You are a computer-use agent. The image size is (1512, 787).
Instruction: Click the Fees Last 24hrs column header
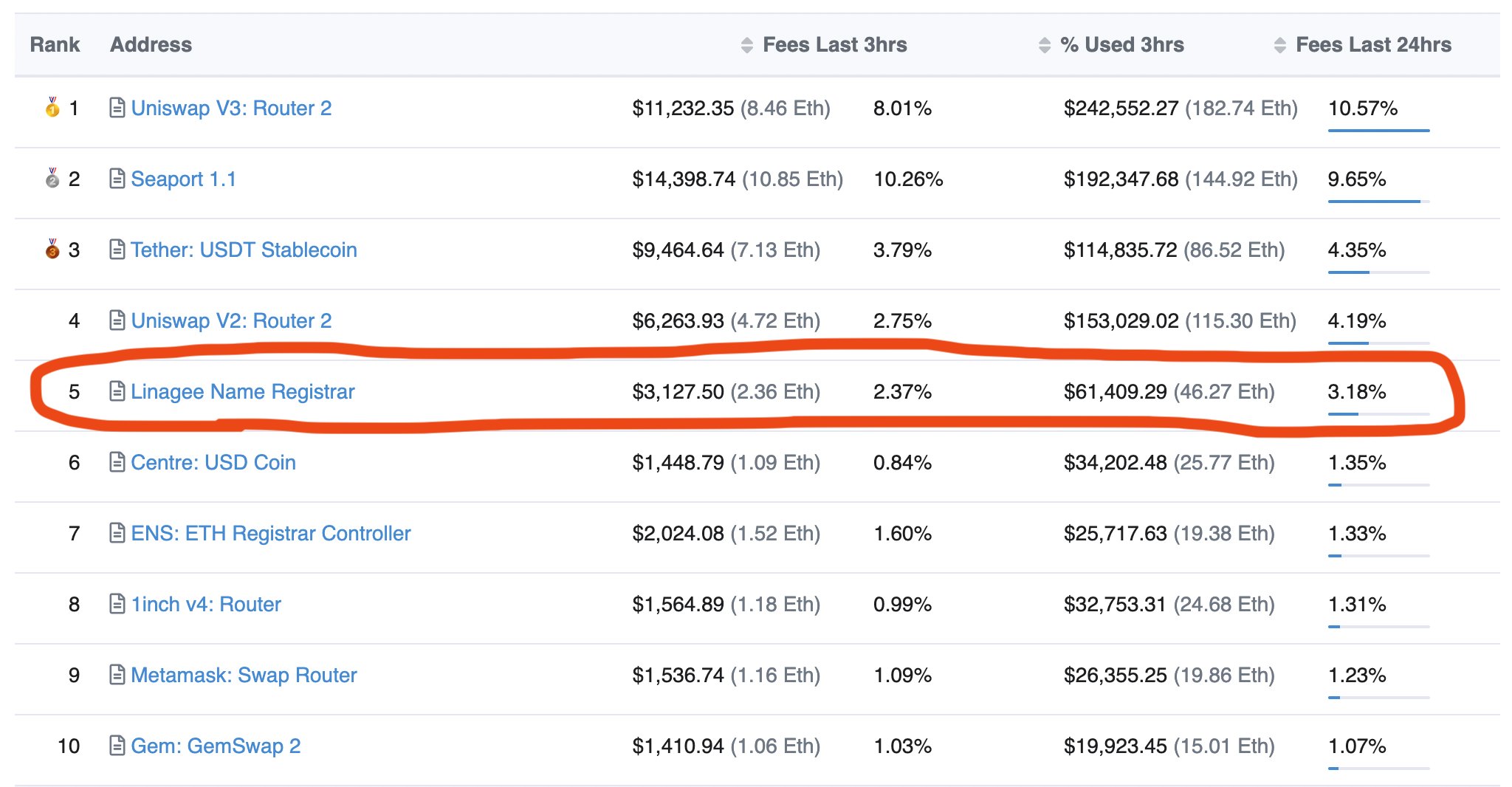[x=1374, y=45]
